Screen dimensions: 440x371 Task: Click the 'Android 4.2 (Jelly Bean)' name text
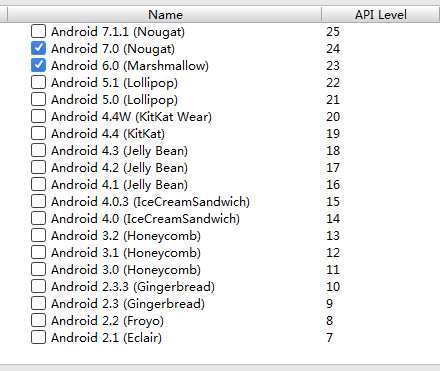119,168
